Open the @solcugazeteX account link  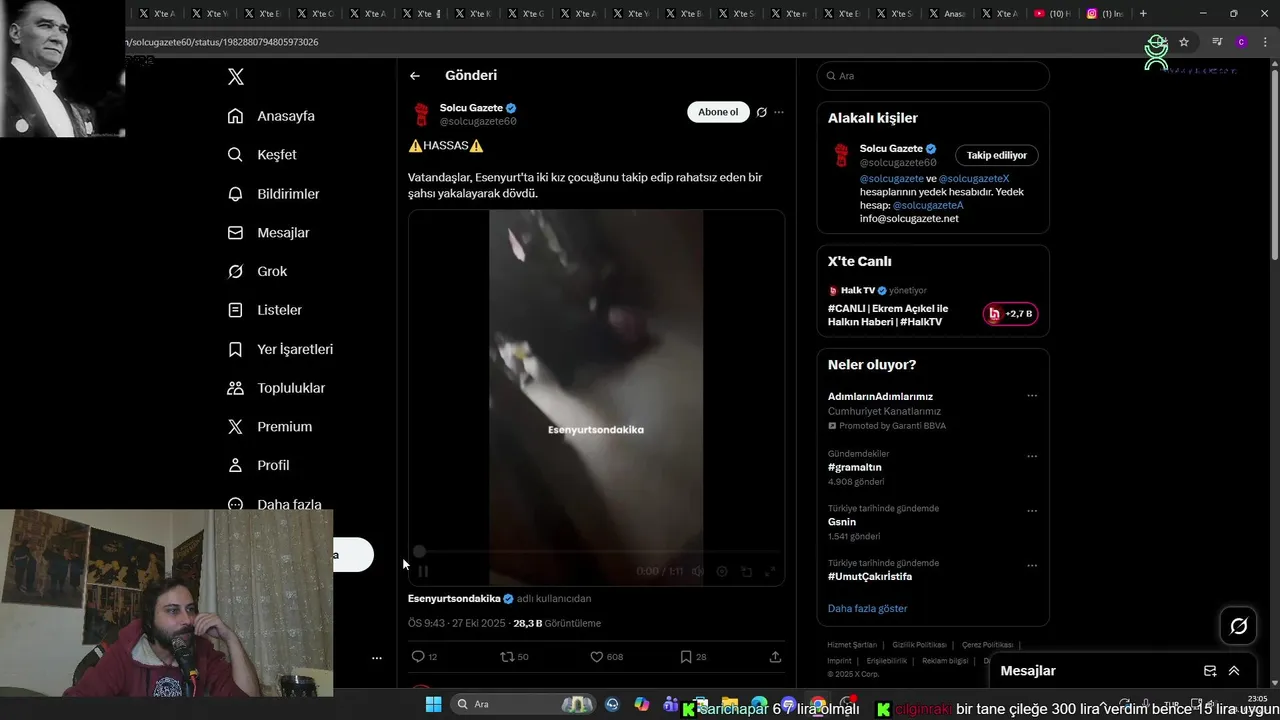coord(974,179)
